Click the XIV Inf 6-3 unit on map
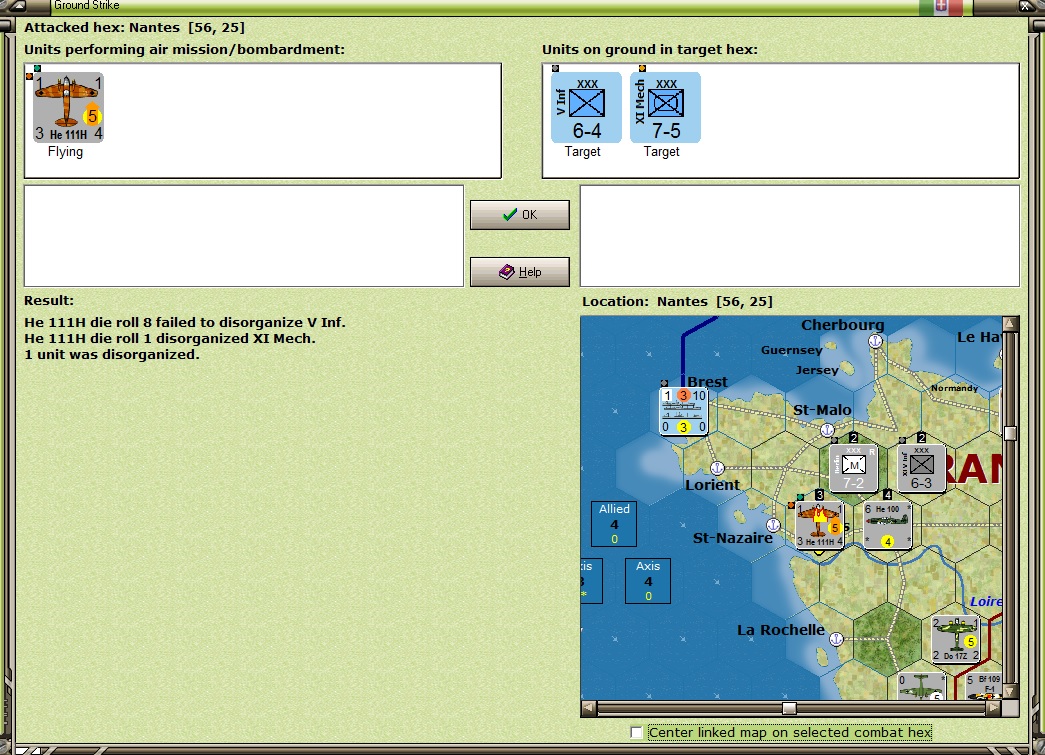The height and width of the screenshot is (755, 1045). pos(922,468)
